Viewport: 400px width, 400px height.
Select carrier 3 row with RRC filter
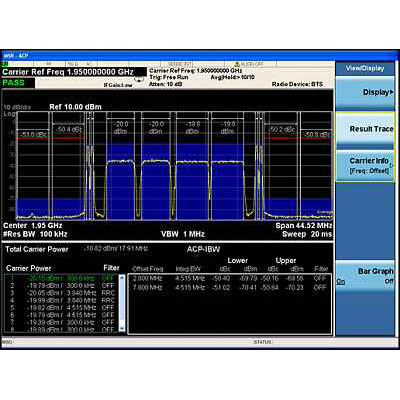click(x=61, y=293)
